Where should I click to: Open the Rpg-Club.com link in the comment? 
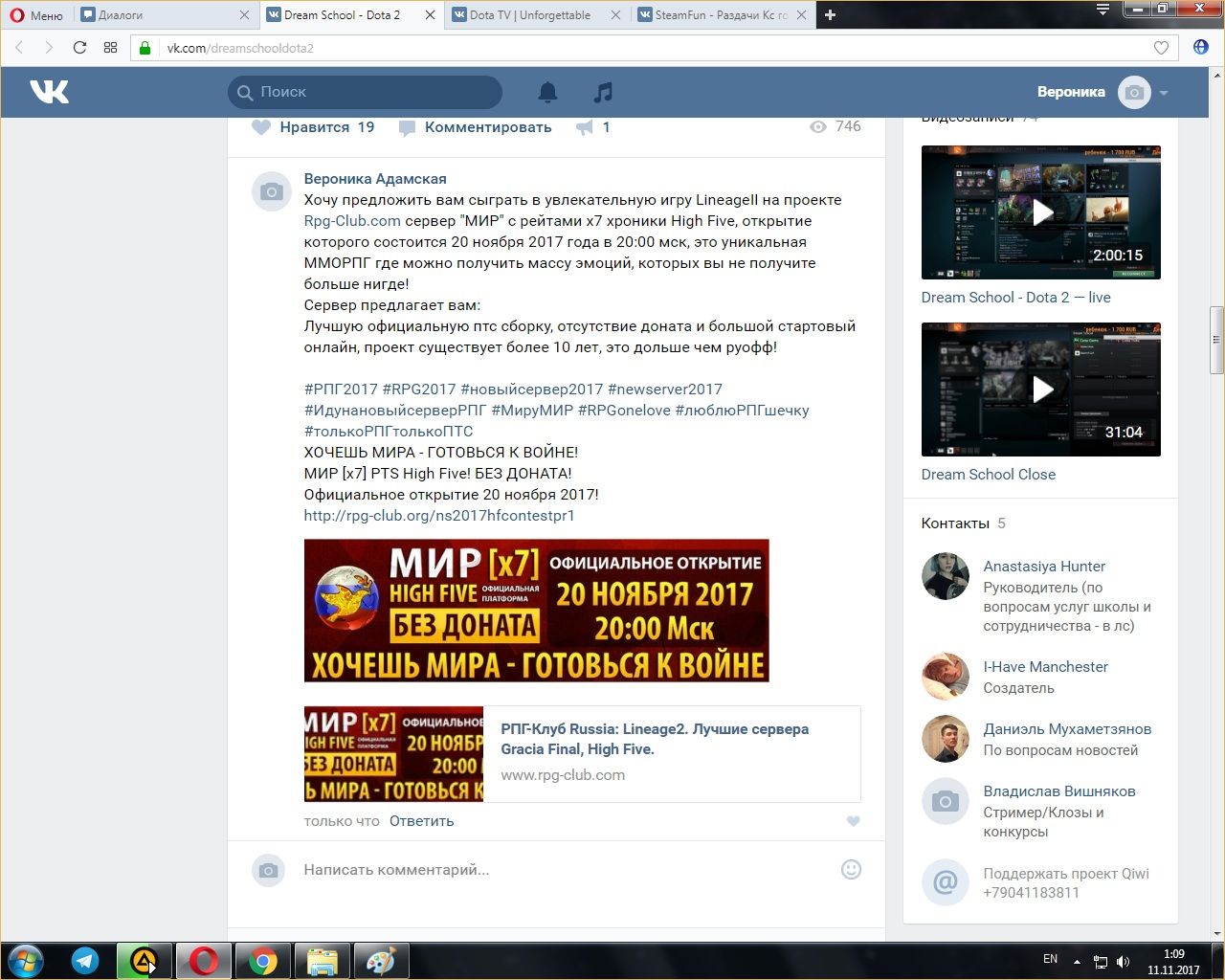(352, 221)
